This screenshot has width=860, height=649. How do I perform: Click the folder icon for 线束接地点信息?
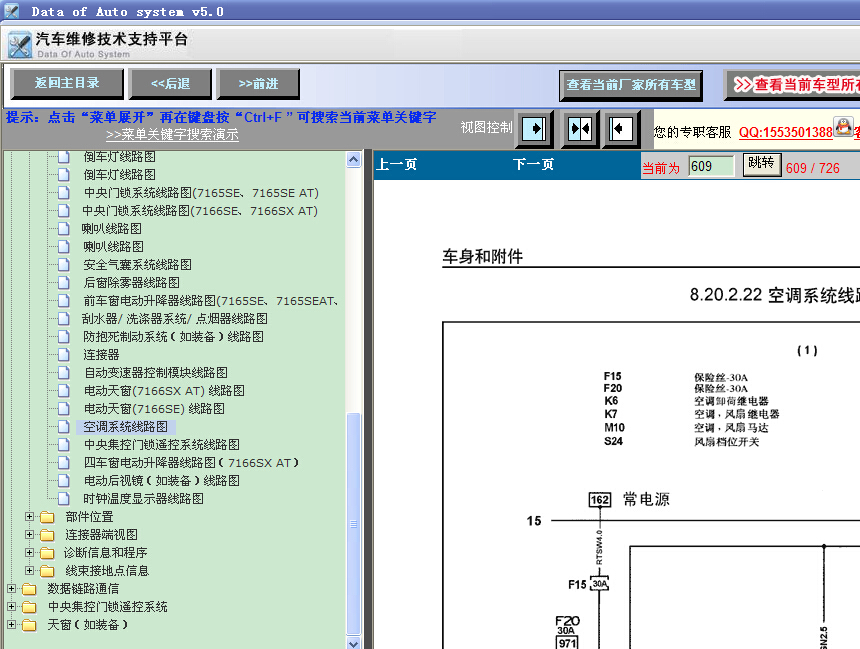(x=48, y=571)
